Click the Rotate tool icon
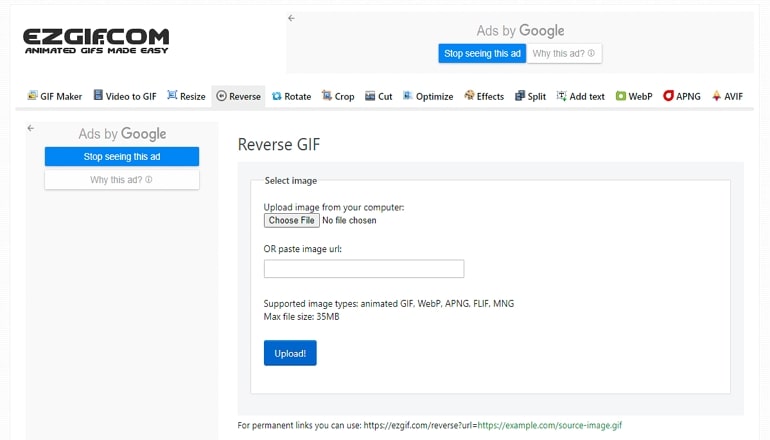Viewport: 770px width, 440px height. click(277, 96)
